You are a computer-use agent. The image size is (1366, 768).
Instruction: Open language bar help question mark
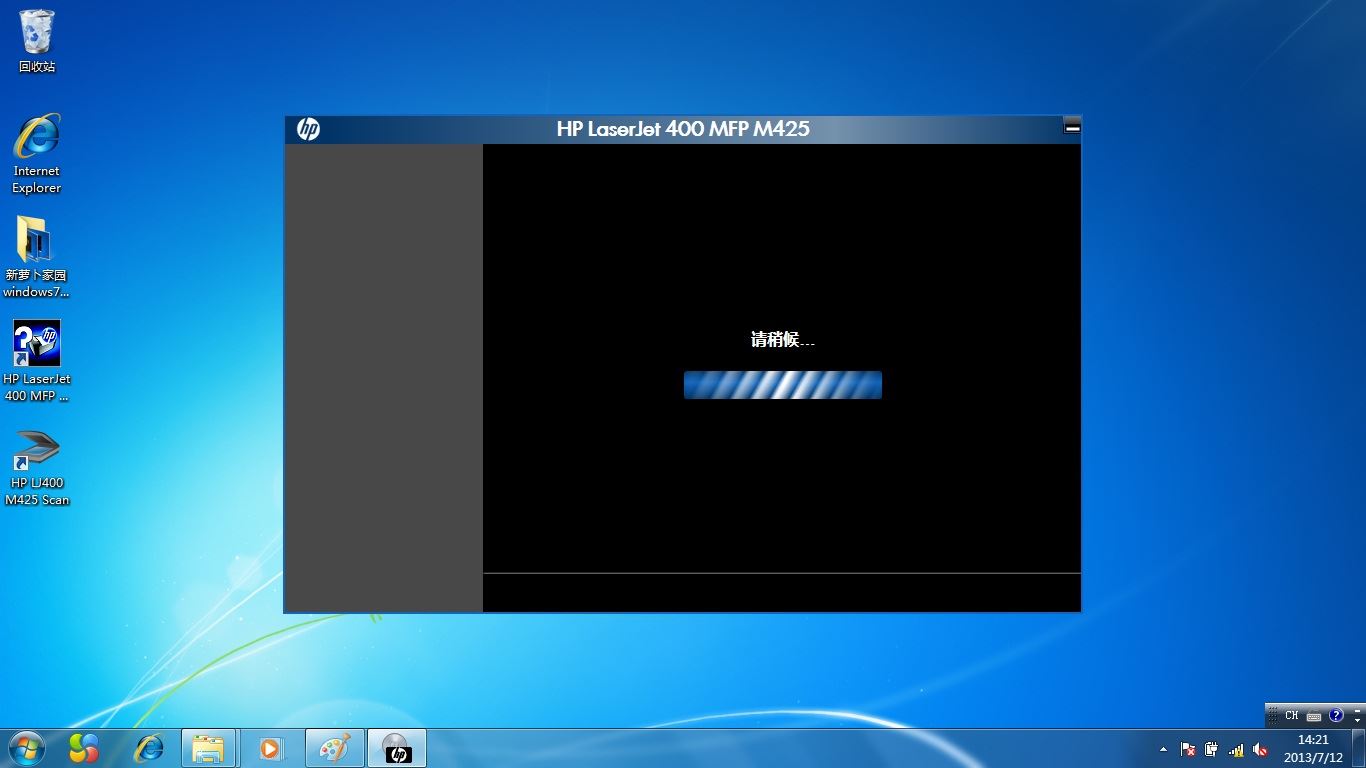pos(1336,715)
